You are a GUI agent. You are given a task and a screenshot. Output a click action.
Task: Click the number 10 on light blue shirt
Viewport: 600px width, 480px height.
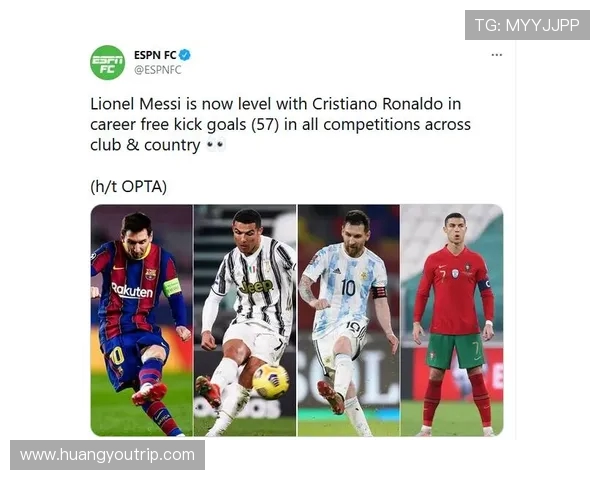click(348, 287)
